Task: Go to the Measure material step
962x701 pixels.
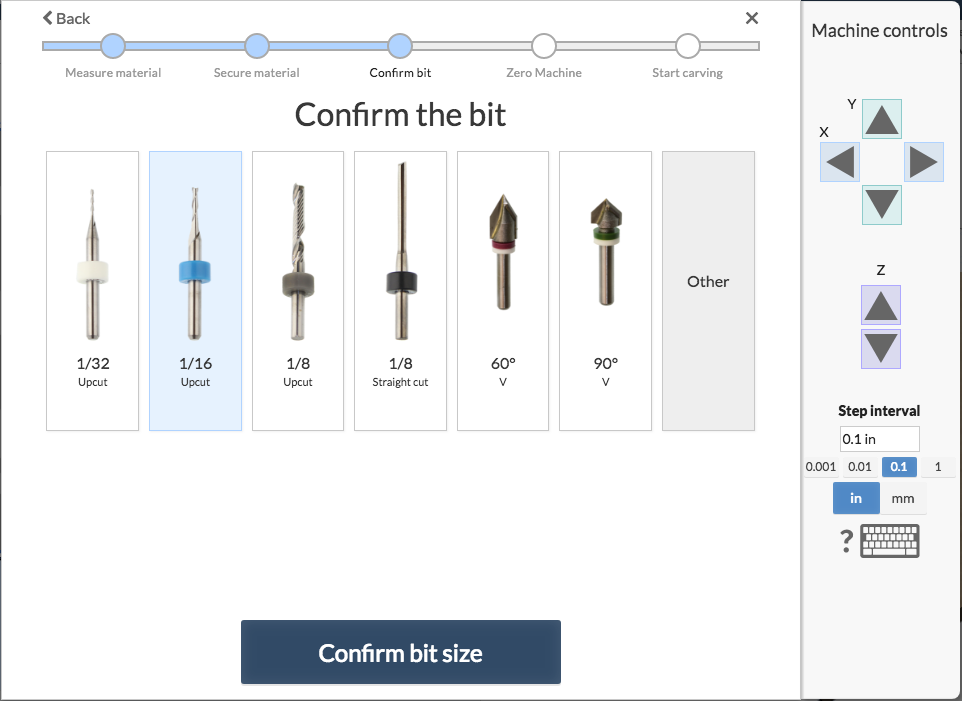Action: coord(113,46)
